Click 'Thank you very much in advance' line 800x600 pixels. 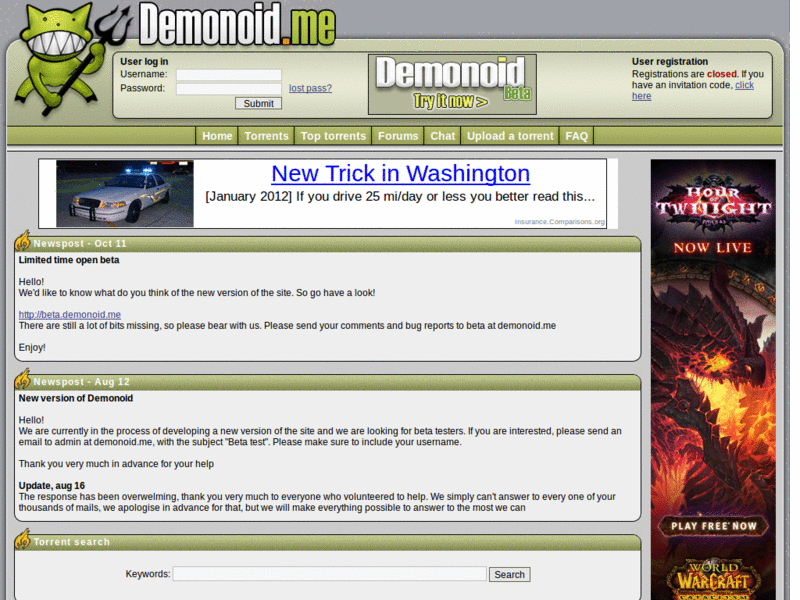[x=116, y=464]
